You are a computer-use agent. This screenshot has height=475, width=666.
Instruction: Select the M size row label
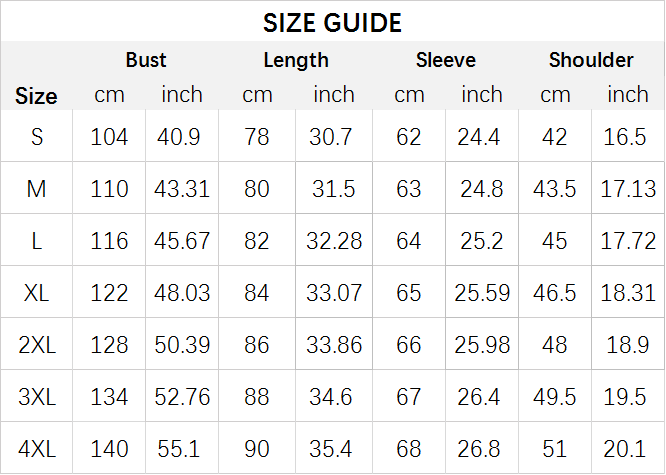click(37, 189)
